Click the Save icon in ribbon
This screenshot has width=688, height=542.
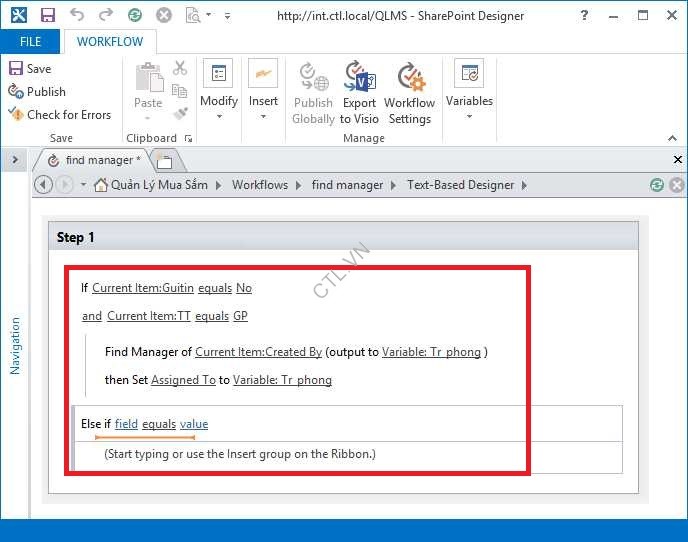(x=30, y=68)
